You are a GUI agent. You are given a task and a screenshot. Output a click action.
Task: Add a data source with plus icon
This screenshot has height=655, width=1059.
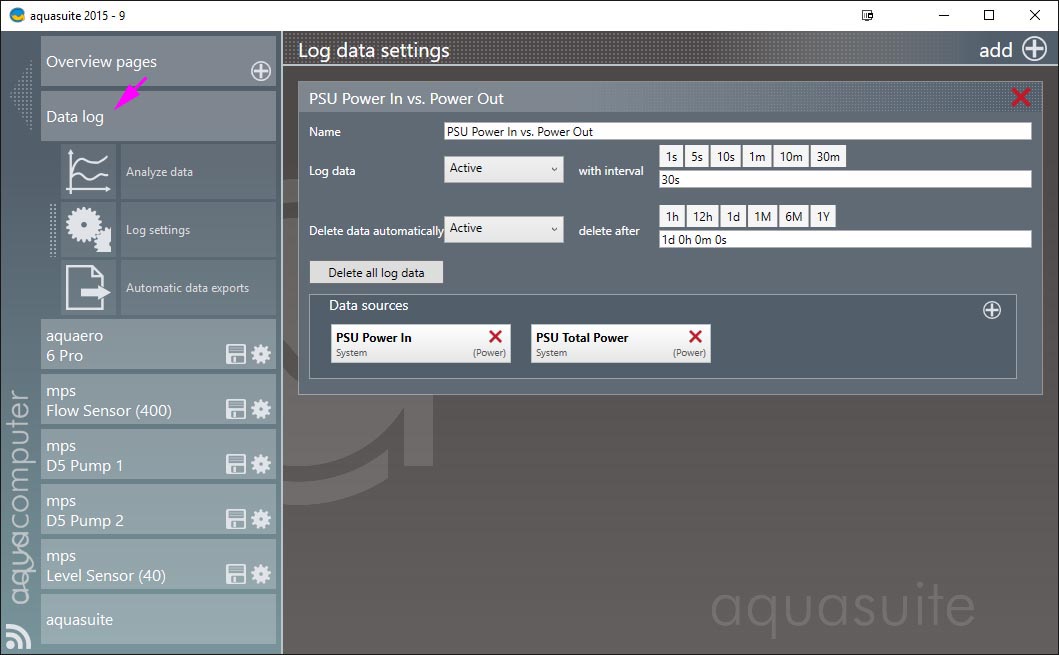(991, 310)
